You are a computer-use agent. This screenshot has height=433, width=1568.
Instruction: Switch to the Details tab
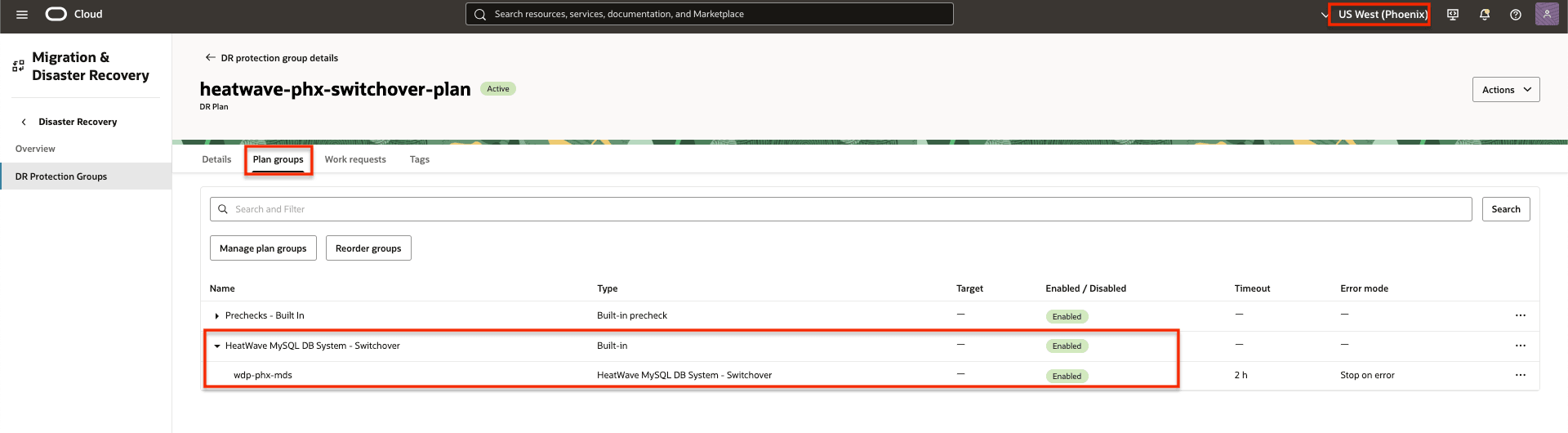[x=216, y=159]
